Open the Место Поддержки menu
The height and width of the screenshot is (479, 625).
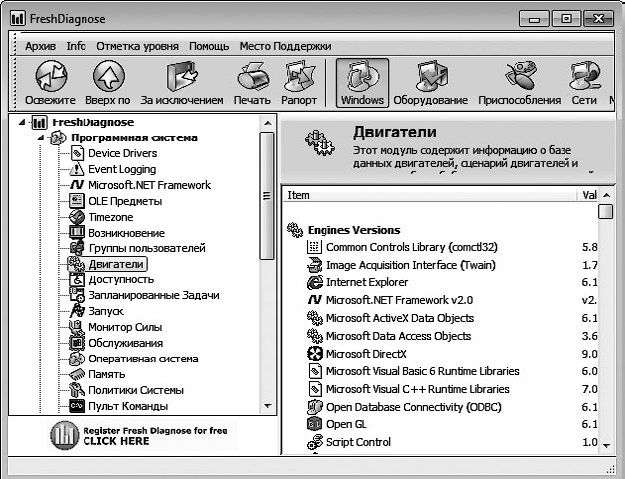(285, 46)
